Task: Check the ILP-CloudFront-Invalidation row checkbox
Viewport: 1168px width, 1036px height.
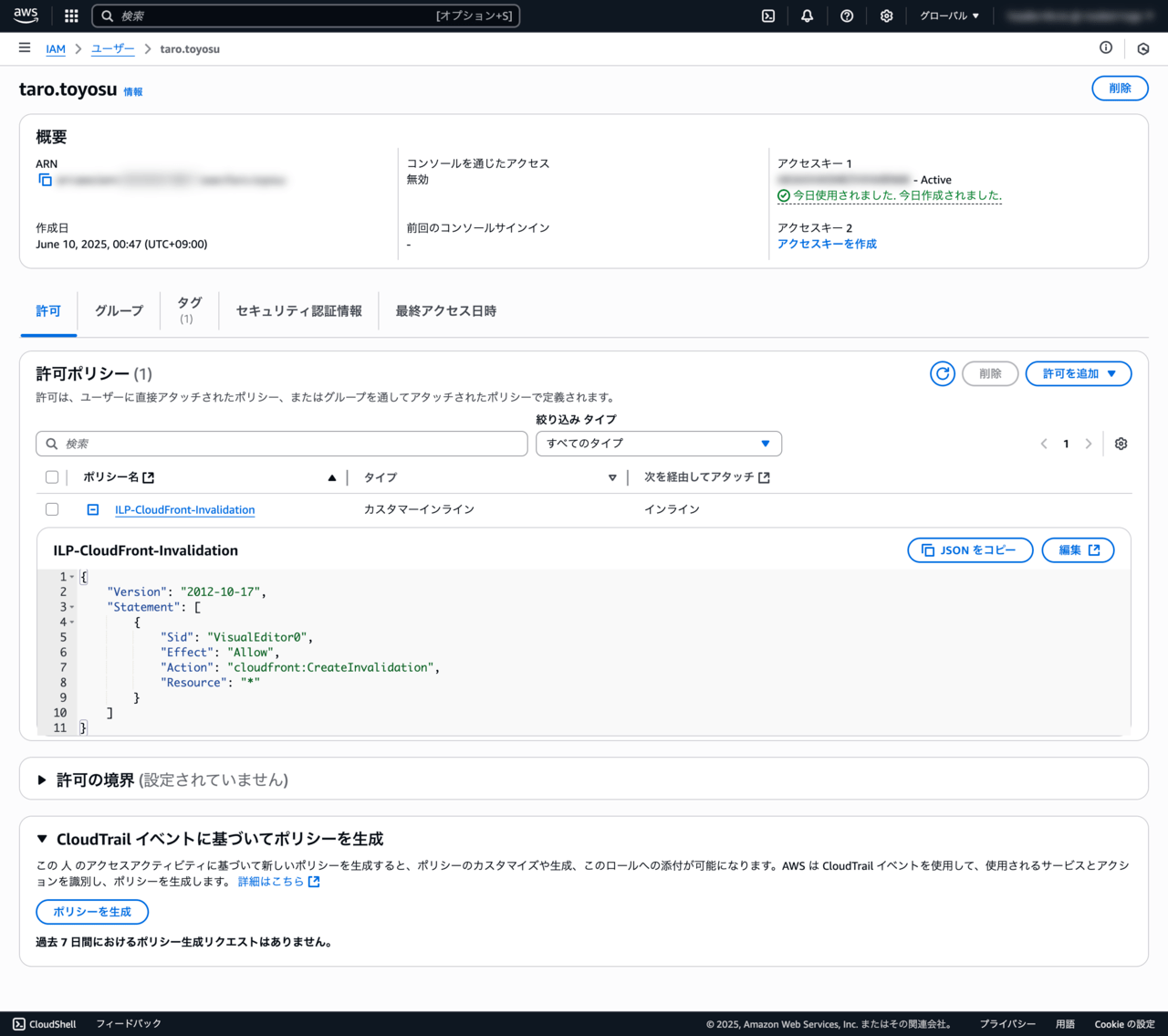Action: click(x=52, y=509)
